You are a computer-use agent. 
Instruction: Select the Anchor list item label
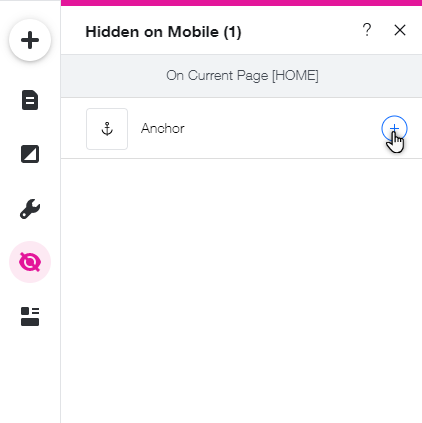tap(163, 128)
